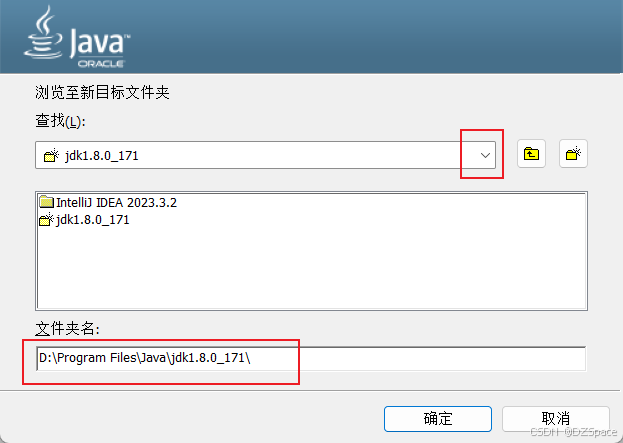Click the up one level folder icon

pyautogui.click(x=531, y=154)
